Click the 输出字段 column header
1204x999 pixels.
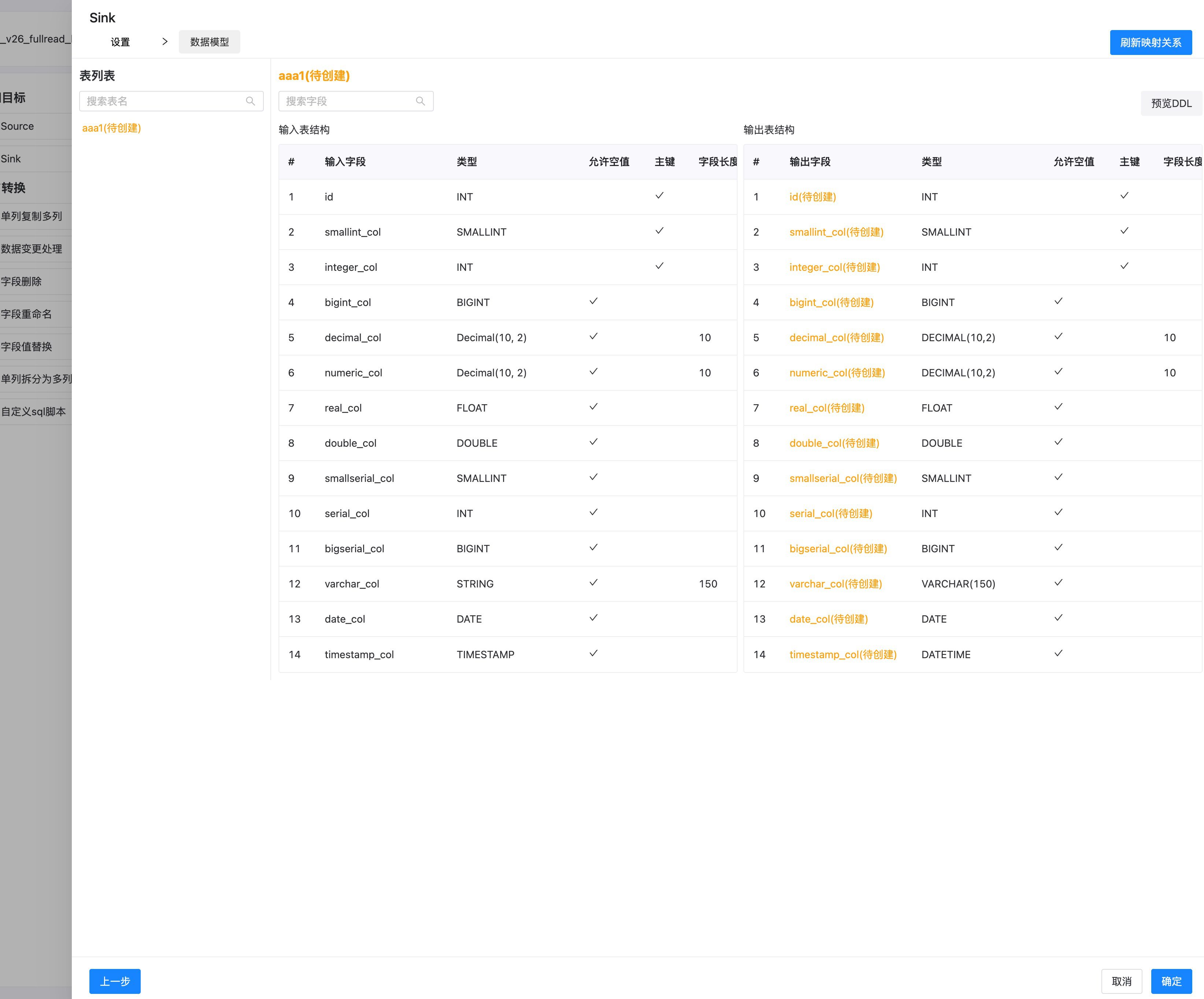[x=810, y=162]
